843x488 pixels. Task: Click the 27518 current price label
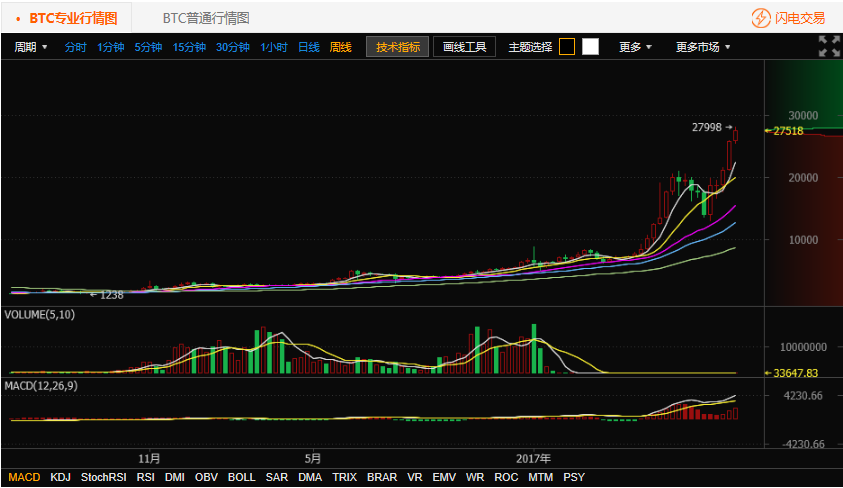[x=789, y=131]
